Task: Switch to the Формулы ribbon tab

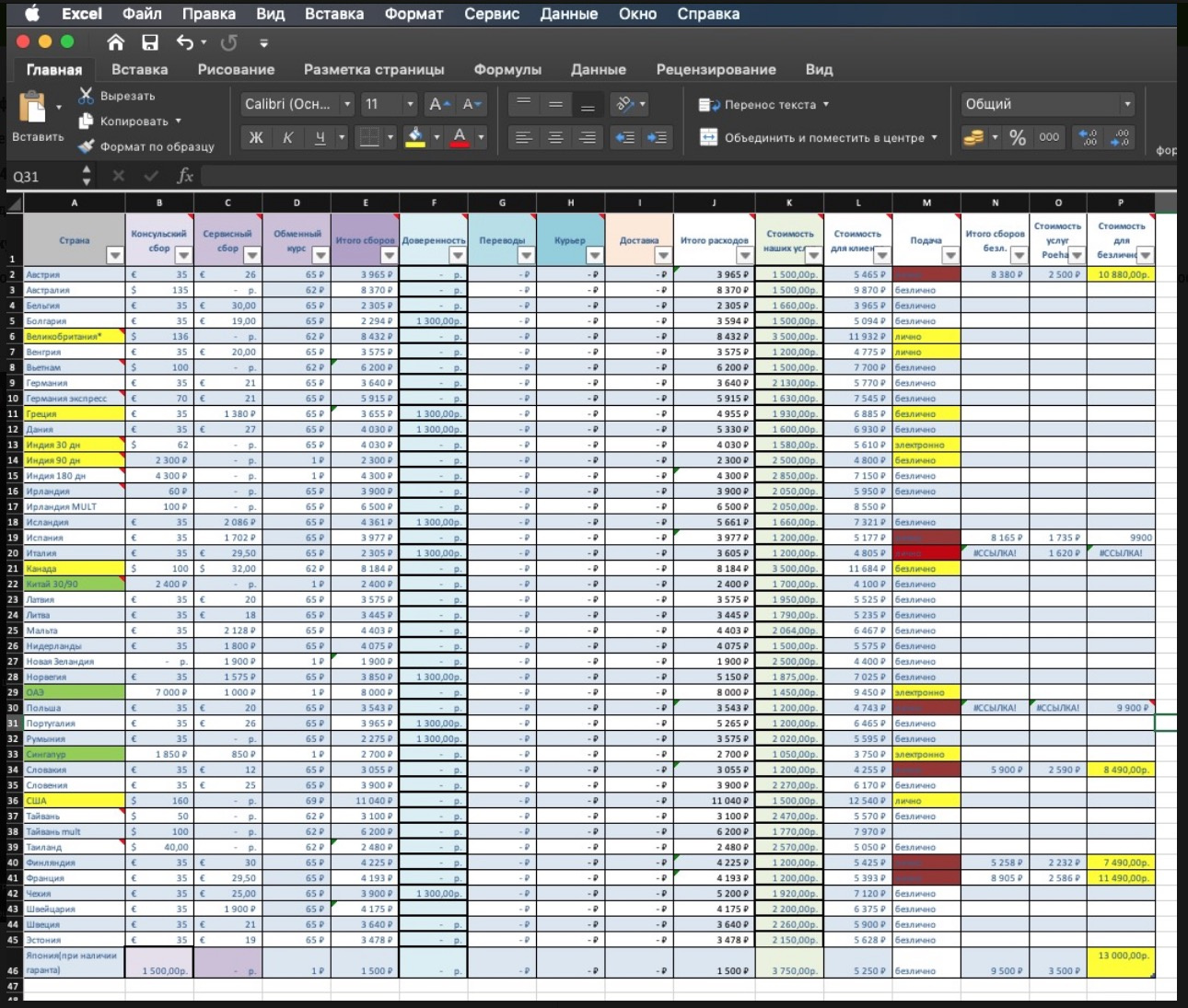Action: (x=507, y=69)
